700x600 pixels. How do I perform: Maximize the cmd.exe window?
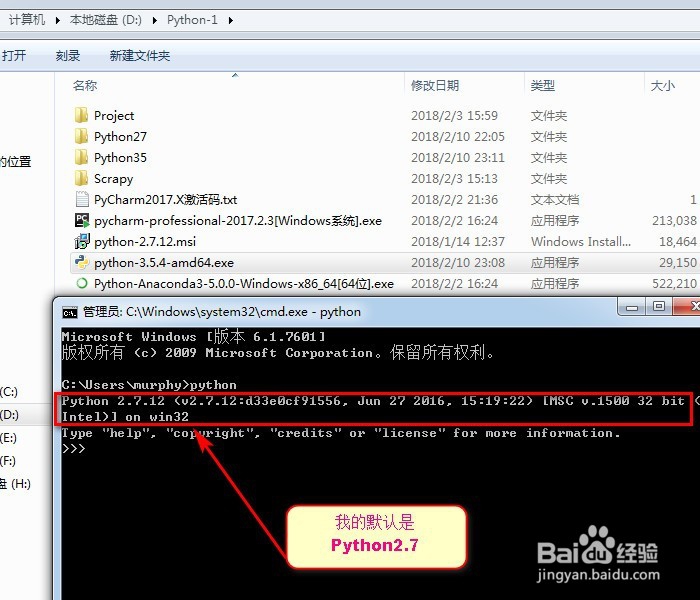(658, 306)
